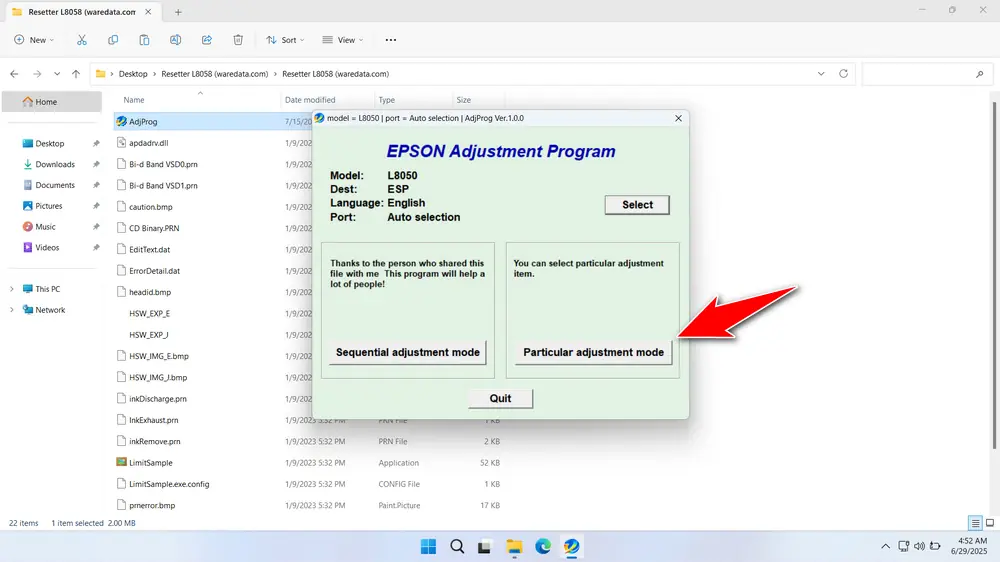Switch to large thumbnails view icon
The width and height of the screenshot is (1000, 562).
pyautogui.click(x=990, y=523)
